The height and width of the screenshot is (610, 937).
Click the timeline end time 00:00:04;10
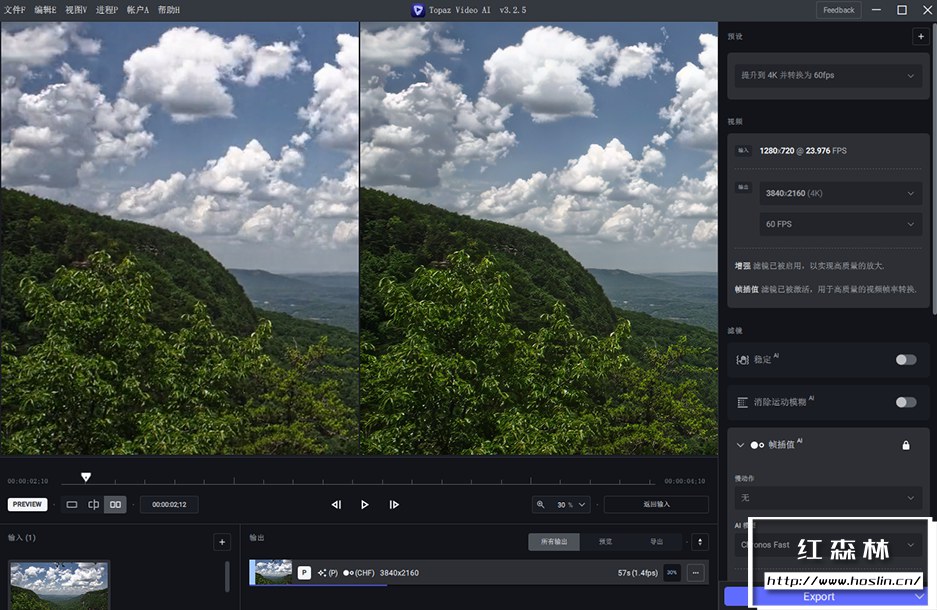click(685, 481)
